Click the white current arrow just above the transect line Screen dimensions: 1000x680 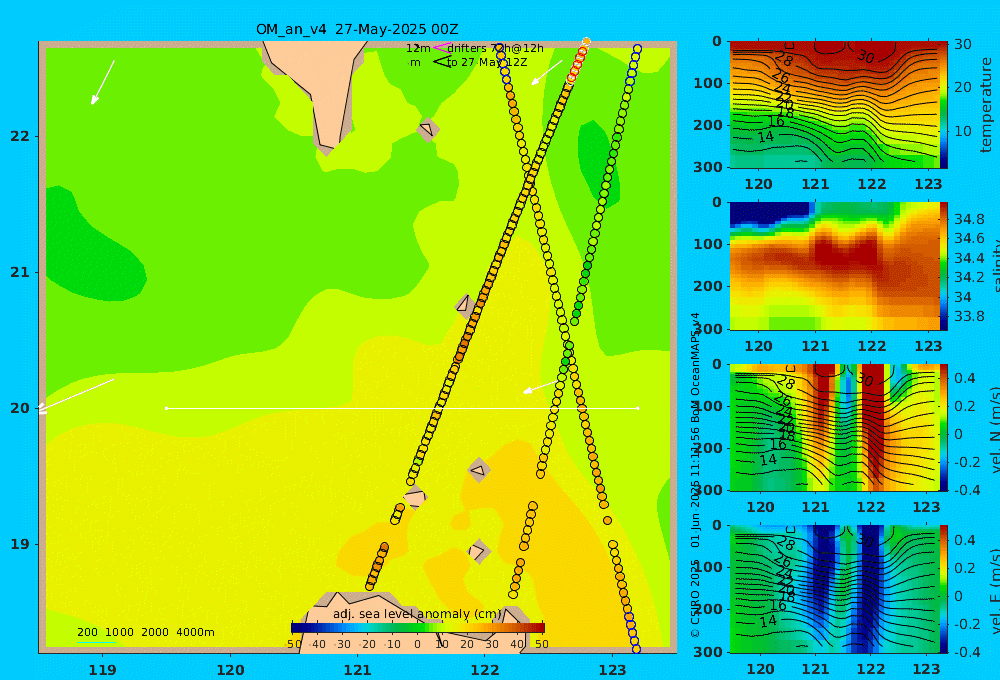[540, 387]
